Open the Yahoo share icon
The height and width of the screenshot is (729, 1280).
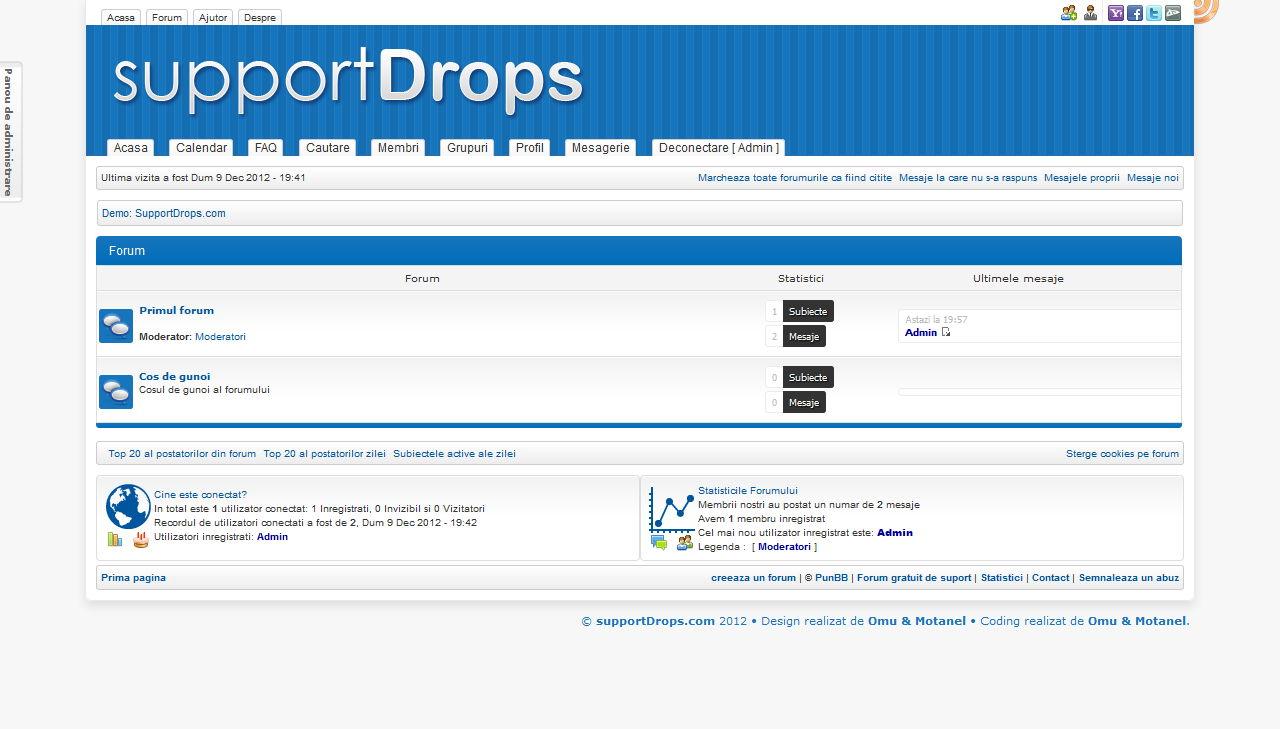click(1116, 13)
